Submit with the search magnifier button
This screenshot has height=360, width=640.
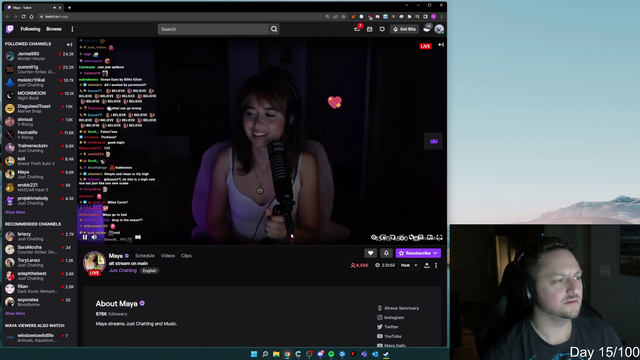274,29
